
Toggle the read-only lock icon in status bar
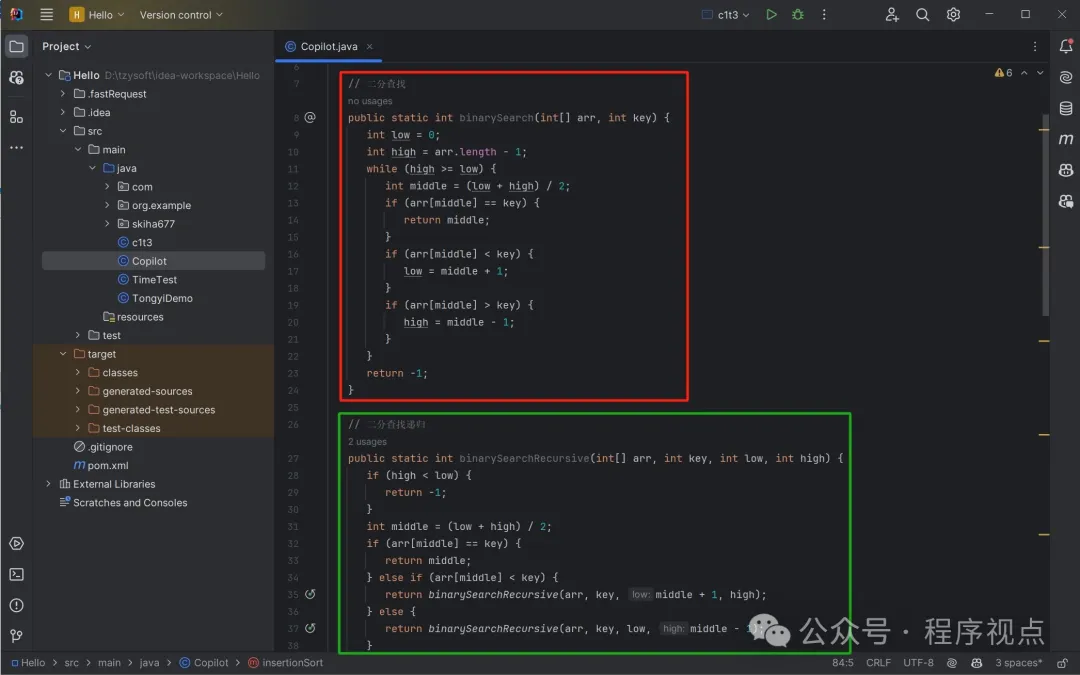point(1063,663)
